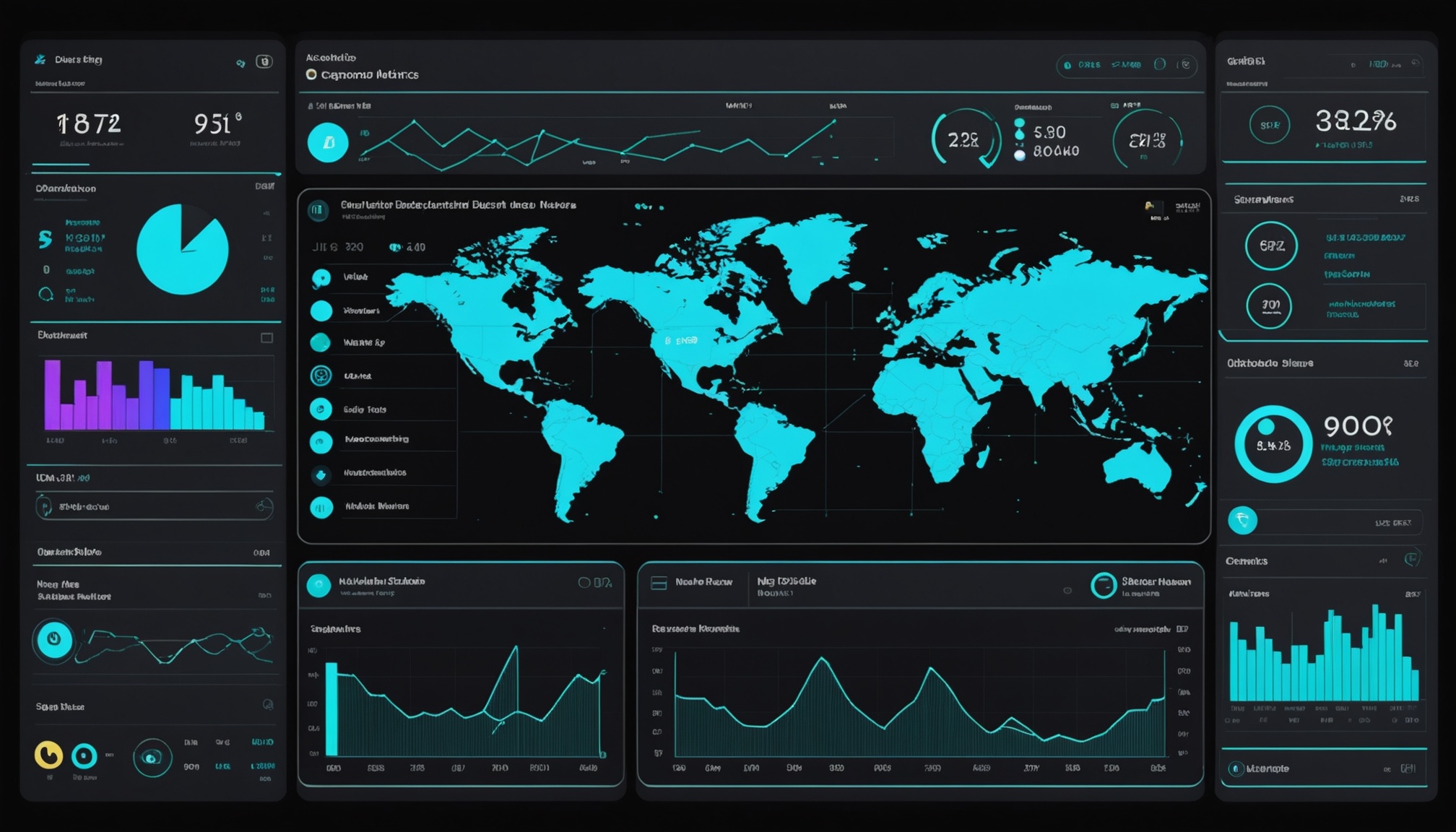Click the cyan circular button below the 900 donut
This screenshot has height=832, width=1456.
(x=1243, y=520)
